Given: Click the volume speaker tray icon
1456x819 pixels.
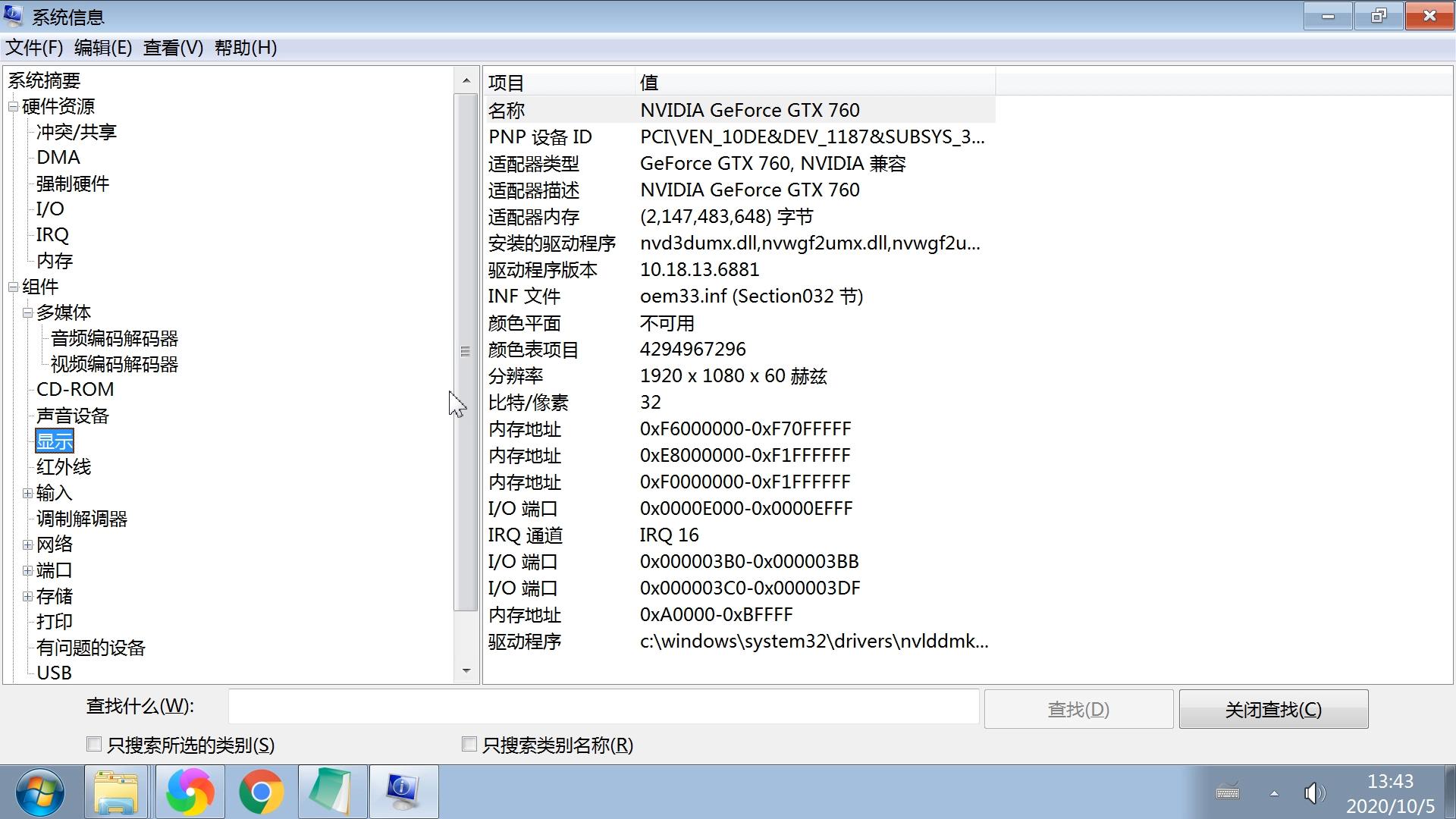Looking at the screenshot, I should click(1313, 793).
